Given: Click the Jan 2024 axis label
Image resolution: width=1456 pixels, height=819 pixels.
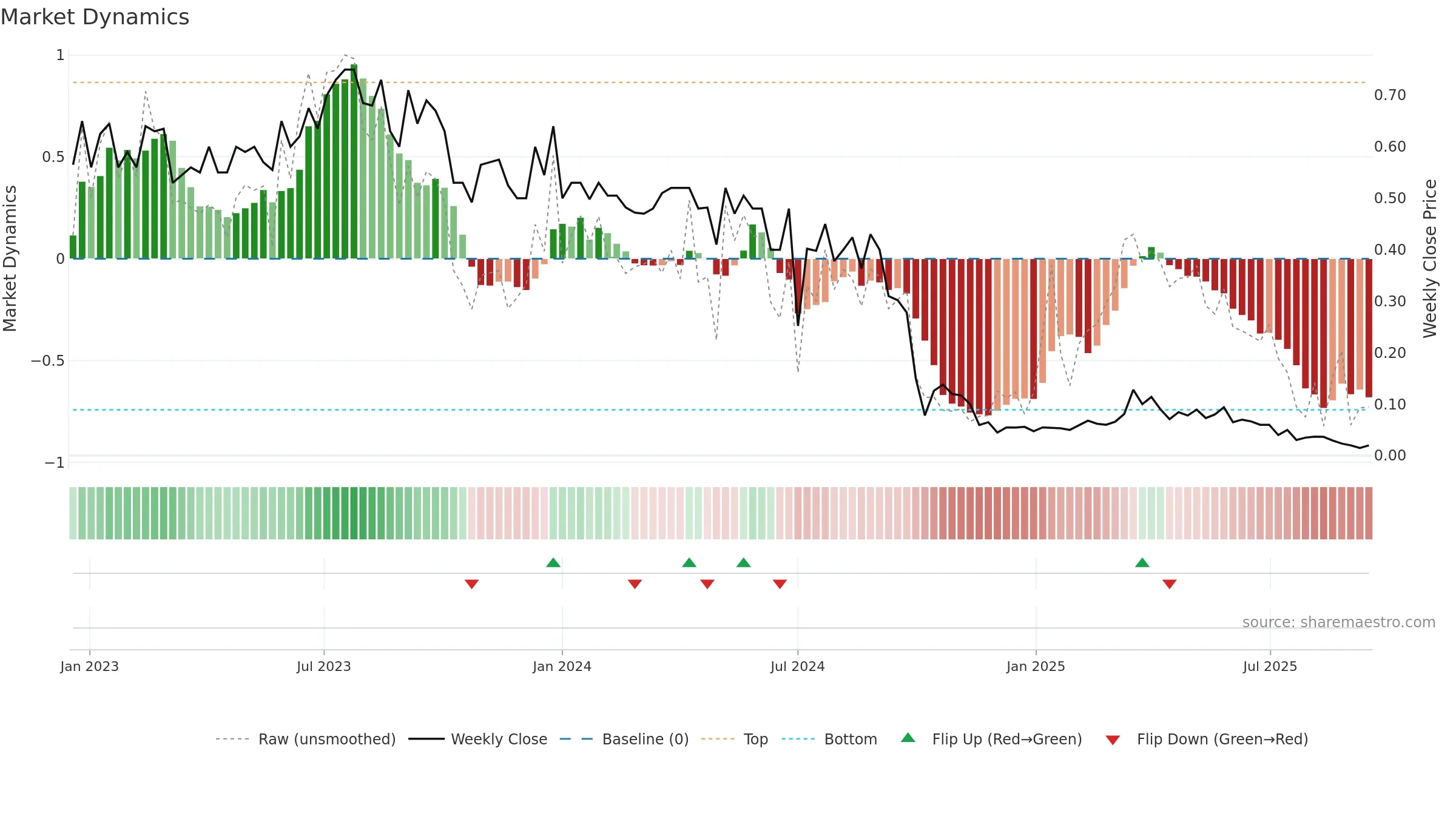Looking at the screenshot, I should pos(562,666).
